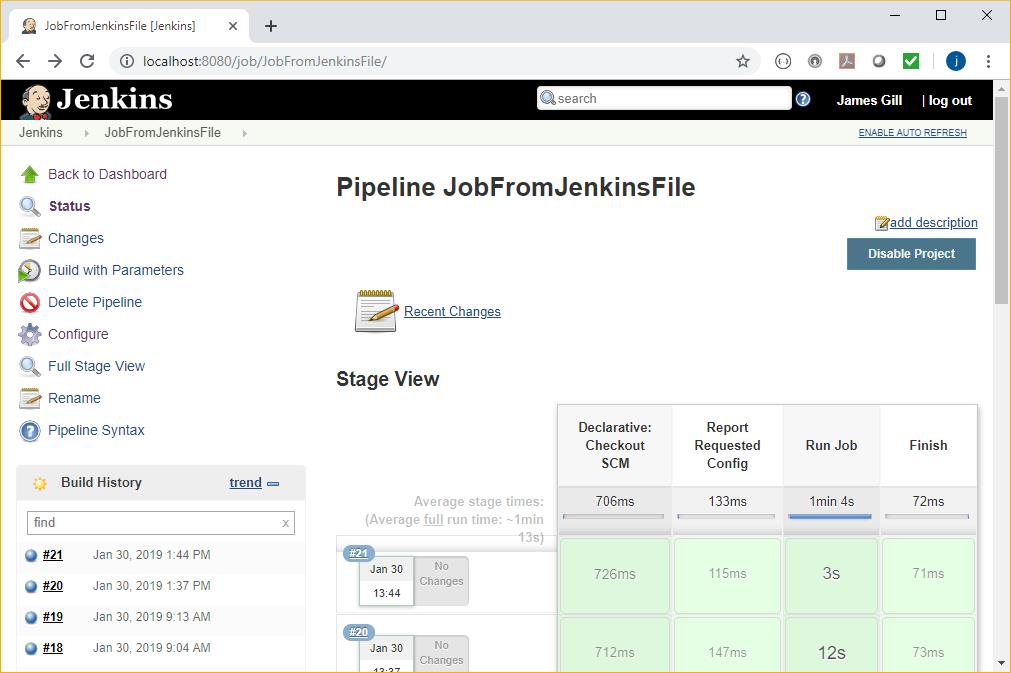1011x673 pixels.
Task: Click the Report Requested Config average bar
Action: coord(726,516)
